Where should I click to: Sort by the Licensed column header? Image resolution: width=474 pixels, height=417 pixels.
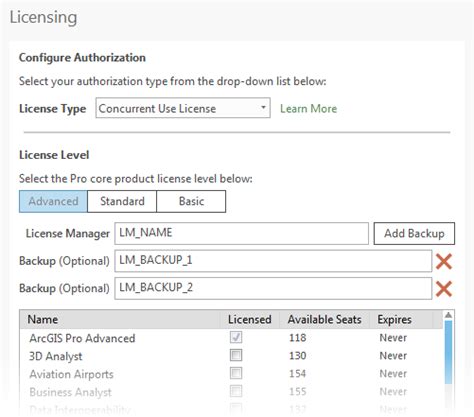(x=250, y=319)
